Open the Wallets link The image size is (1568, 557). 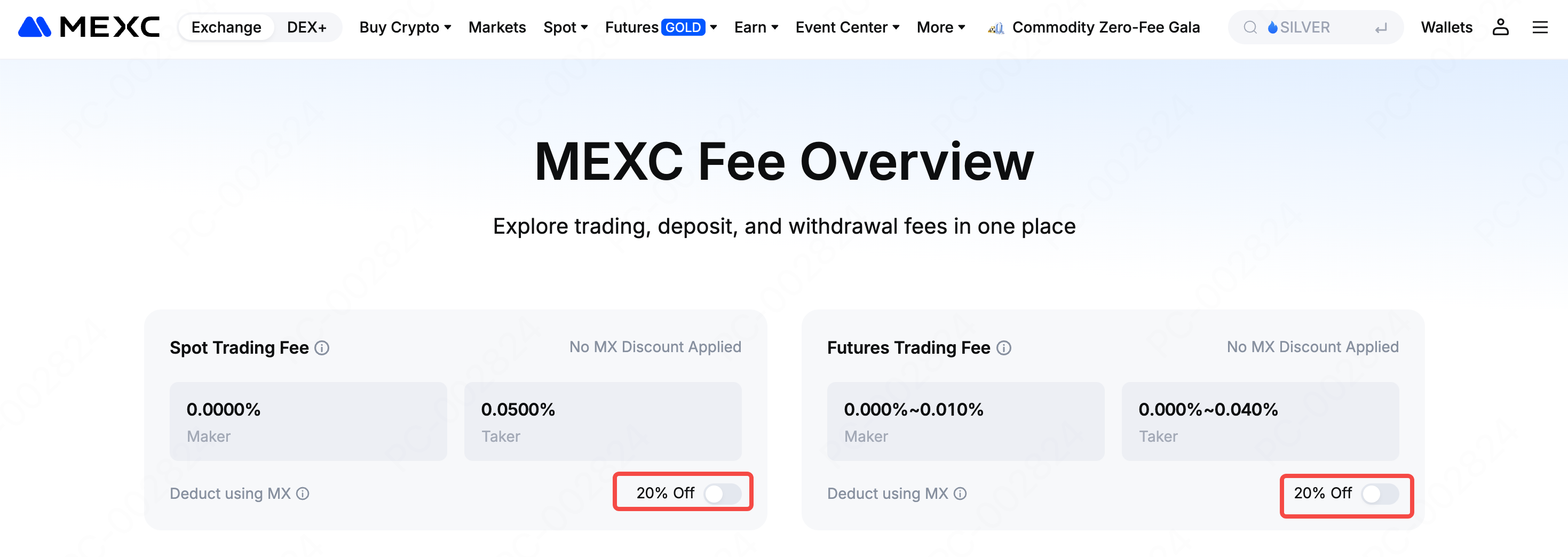1446,27
